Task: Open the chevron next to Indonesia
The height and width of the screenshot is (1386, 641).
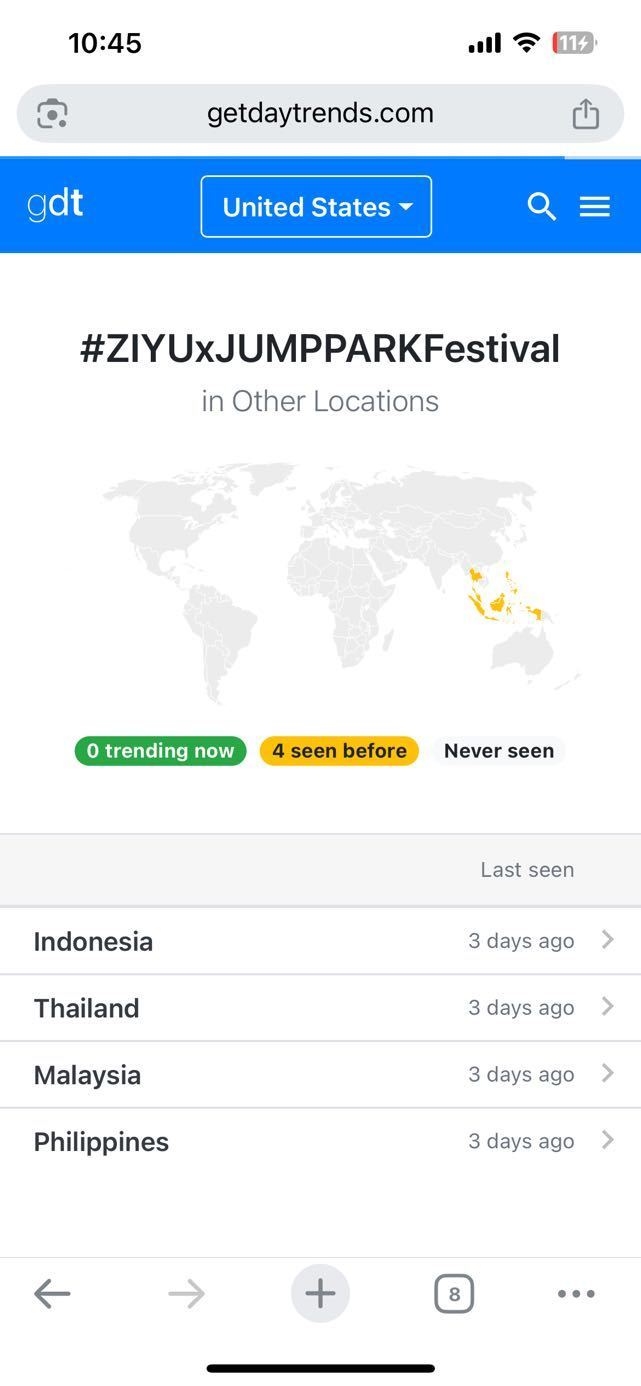Action: 607,940
